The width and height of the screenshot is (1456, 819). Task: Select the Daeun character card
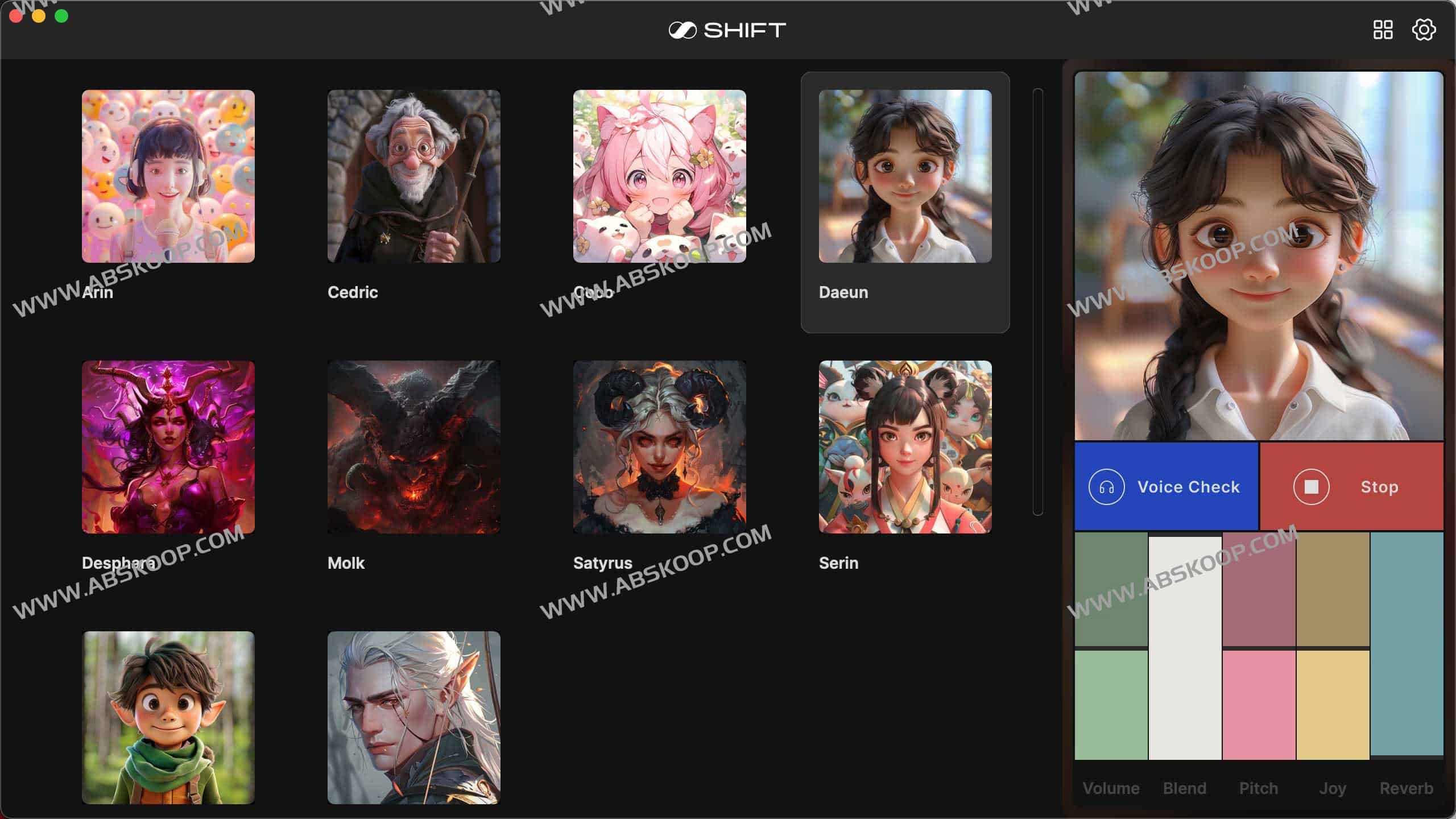[x=905, y=201]
